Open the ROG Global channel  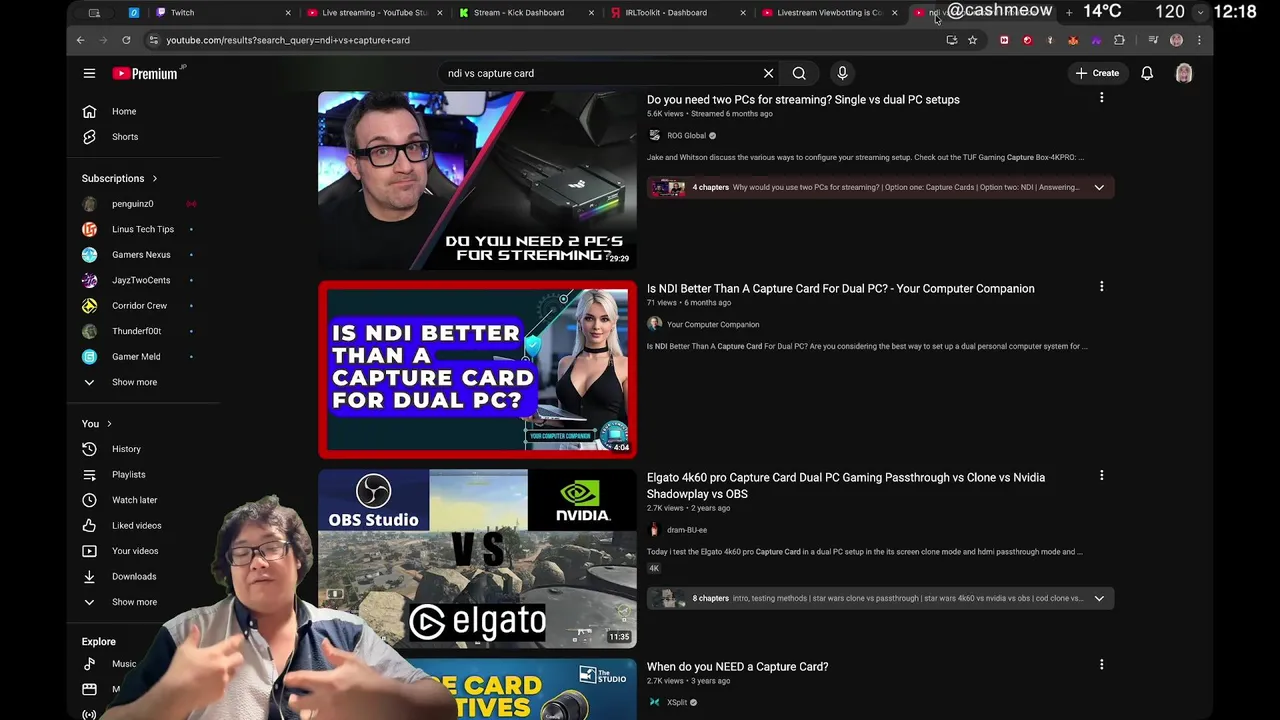click(686, 136)
